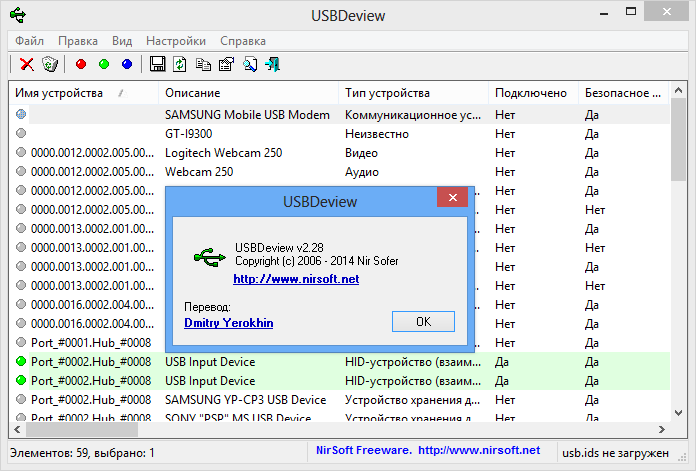
Task: Click the horizontal scrollbar thumb
Action: click(x=82, y=429)
